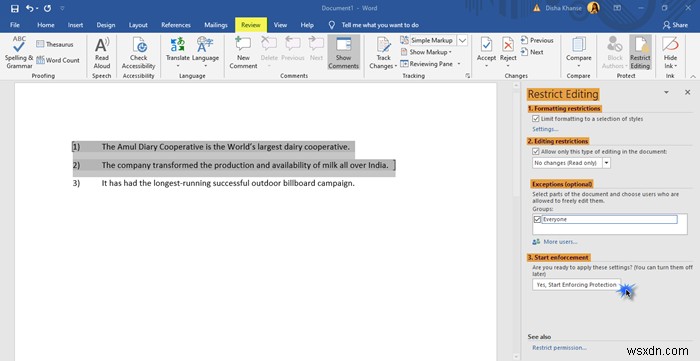Go to Next change

click(532, 52)
